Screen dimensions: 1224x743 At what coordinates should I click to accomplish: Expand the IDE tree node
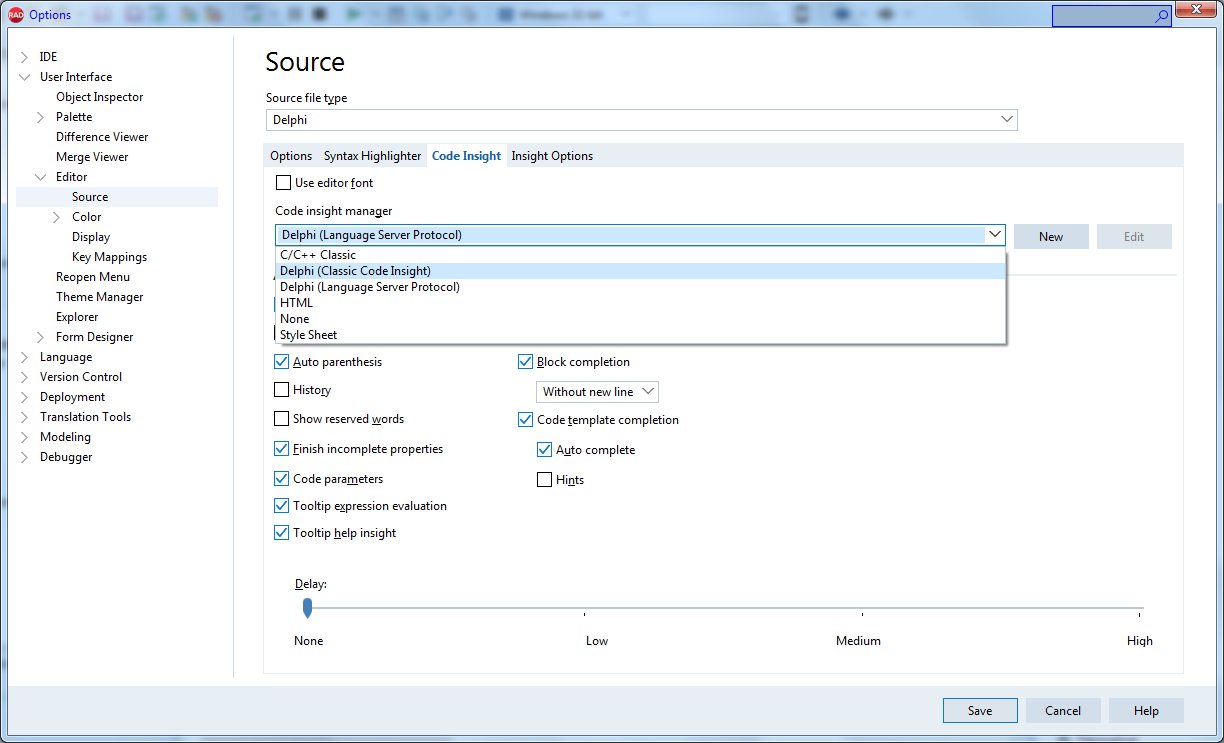coord(25,57)
